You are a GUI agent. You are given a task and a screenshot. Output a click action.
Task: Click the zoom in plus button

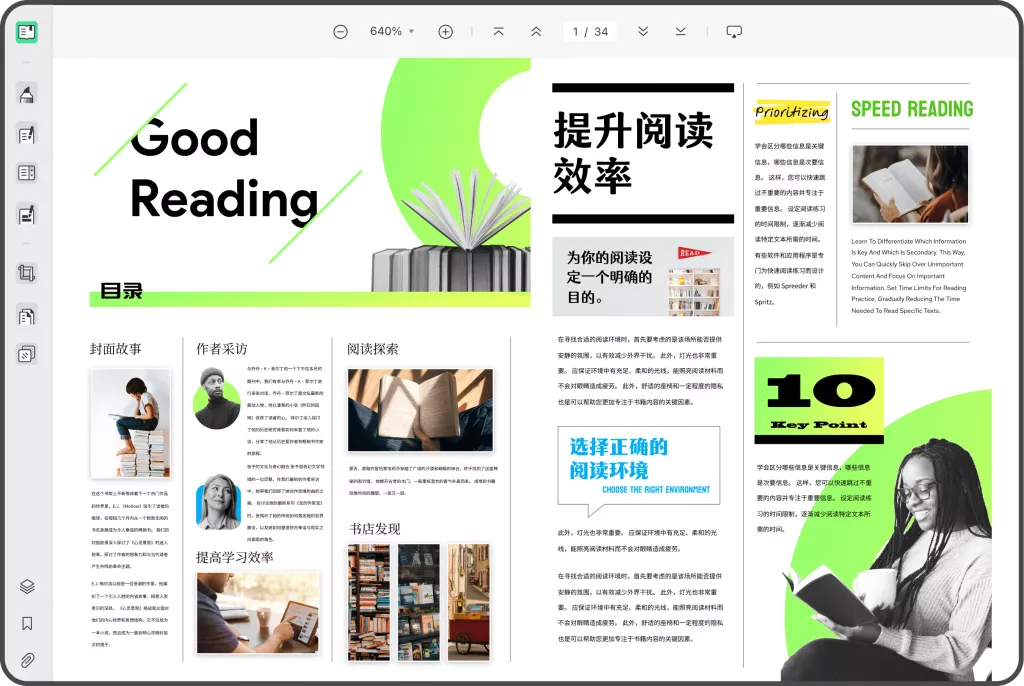446,32
